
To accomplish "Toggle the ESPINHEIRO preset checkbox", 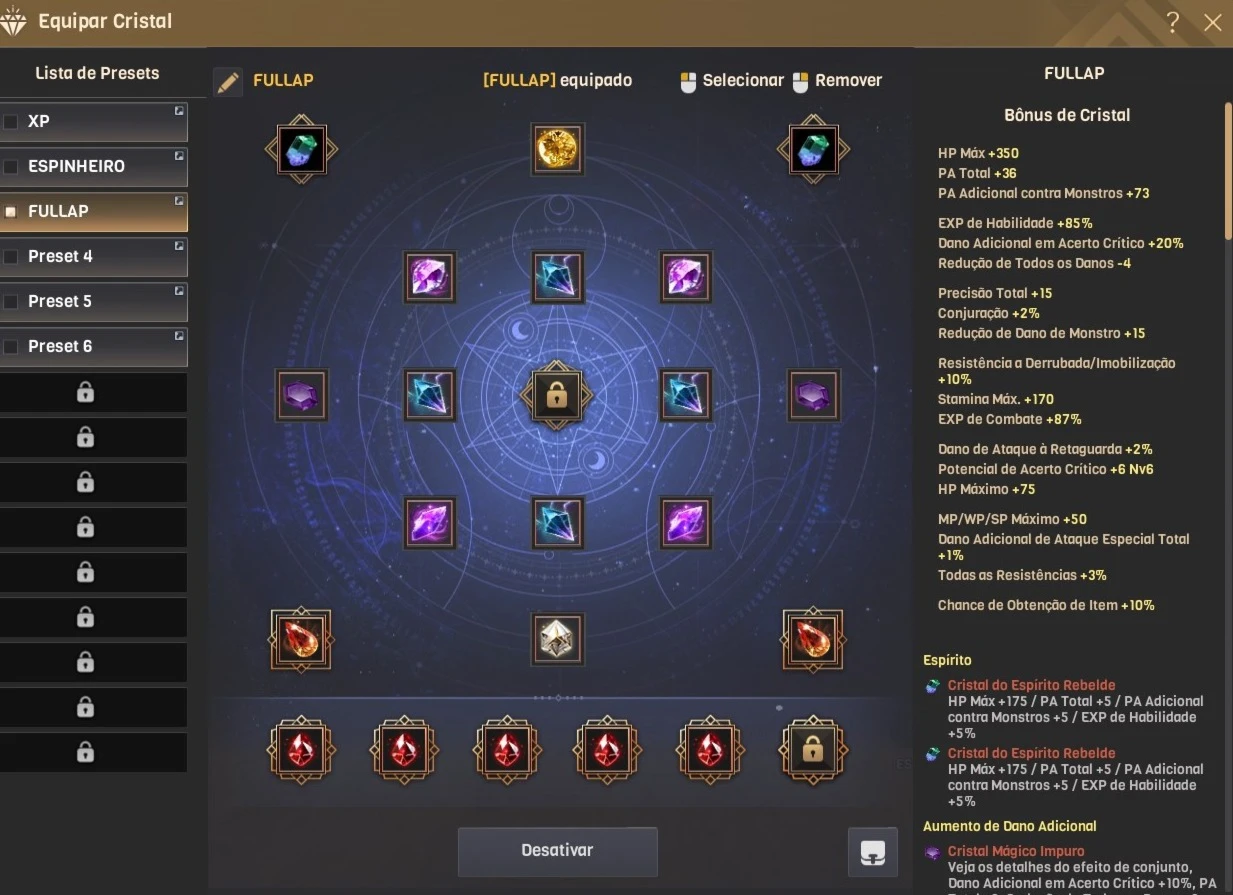I will click(11, 167).
